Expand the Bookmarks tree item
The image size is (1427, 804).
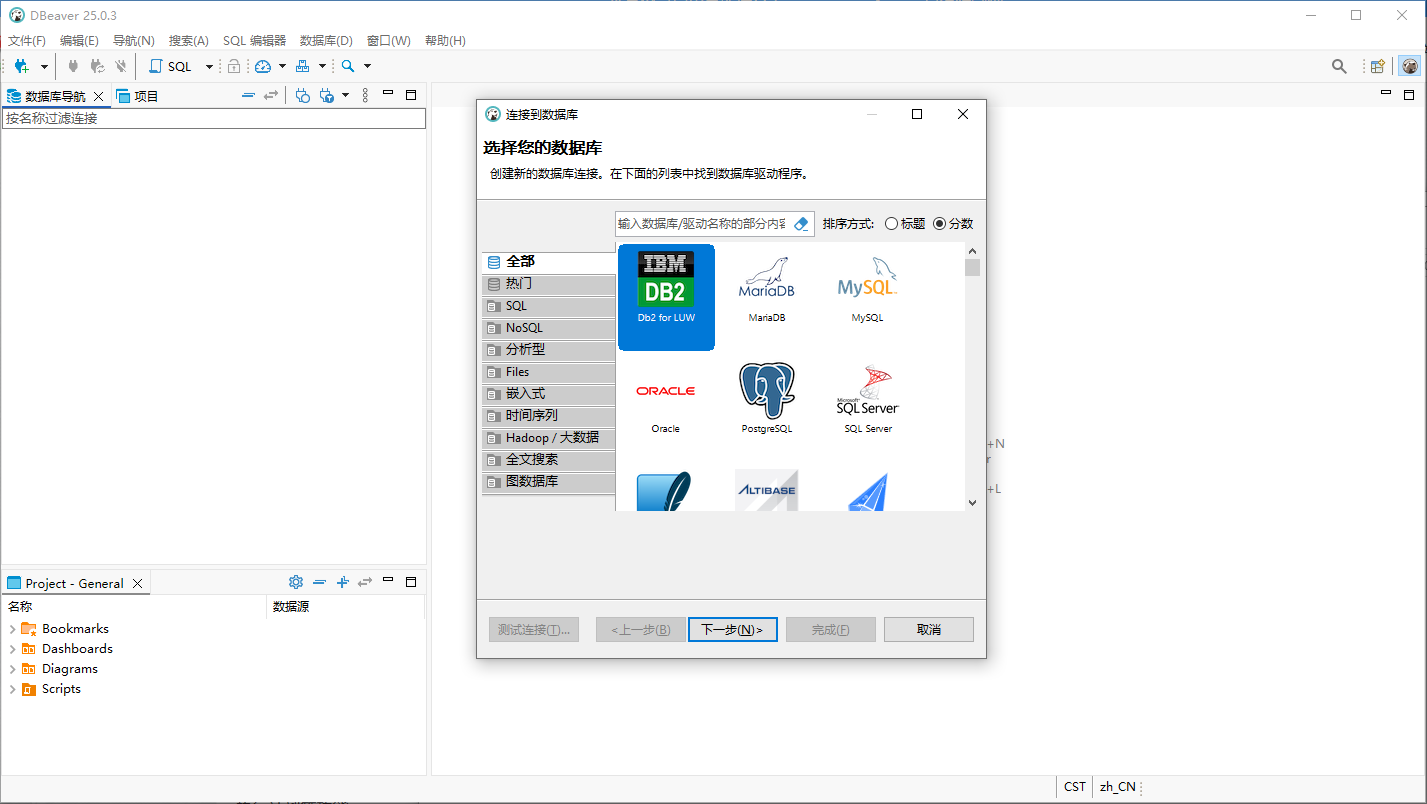click(12, 628)
